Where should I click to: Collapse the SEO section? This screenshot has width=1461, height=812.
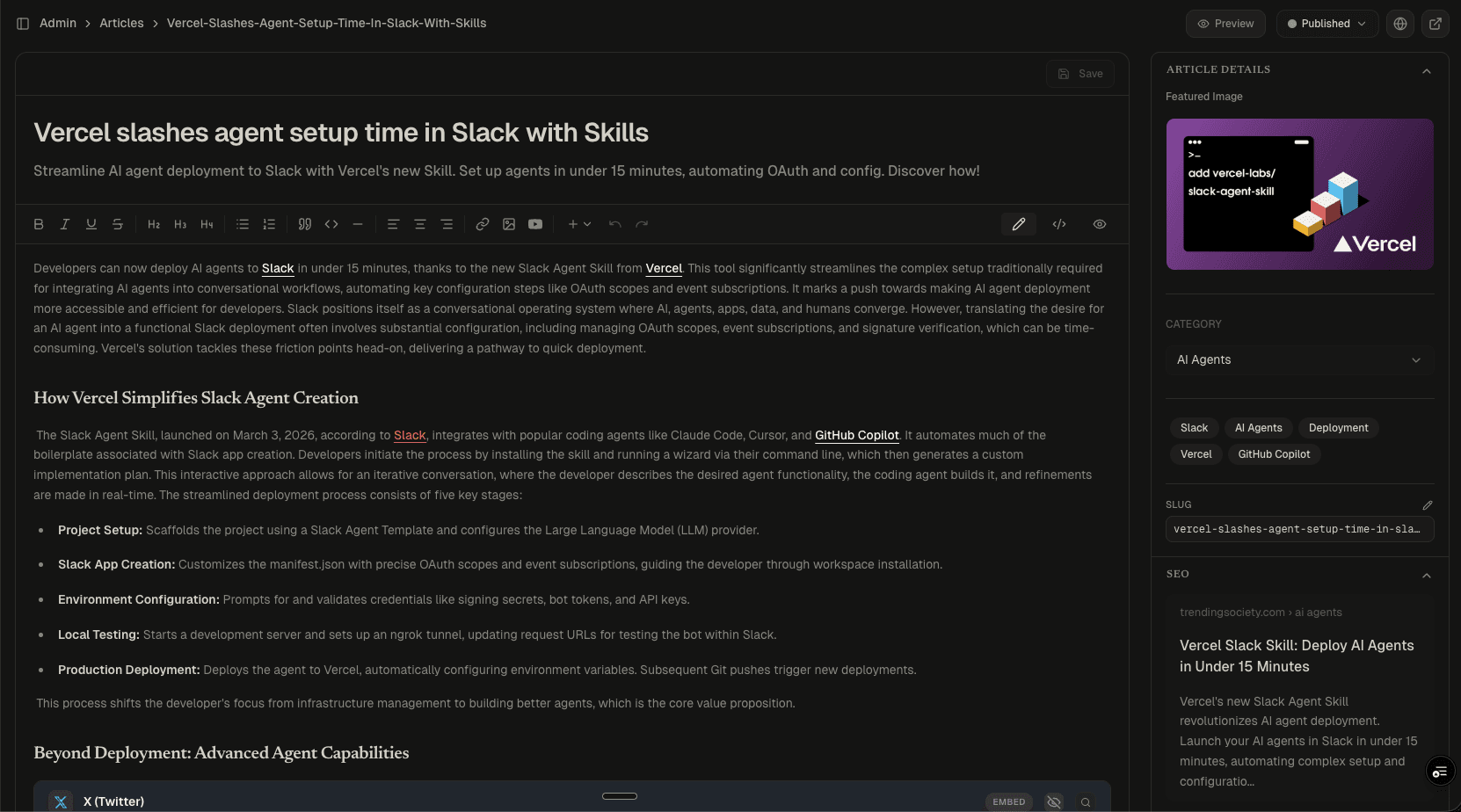coord(1426,574)
